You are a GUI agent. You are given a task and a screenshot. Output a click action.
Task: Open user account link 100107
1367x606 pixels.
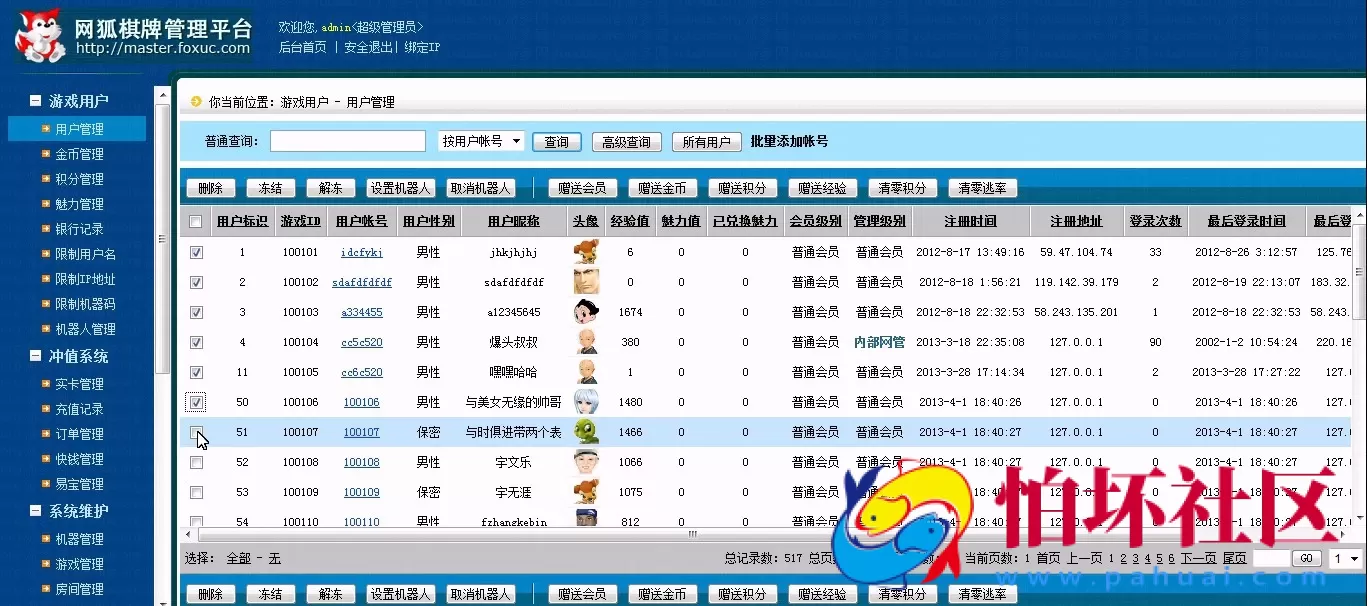pyautogui.click(x=361, y=432)
